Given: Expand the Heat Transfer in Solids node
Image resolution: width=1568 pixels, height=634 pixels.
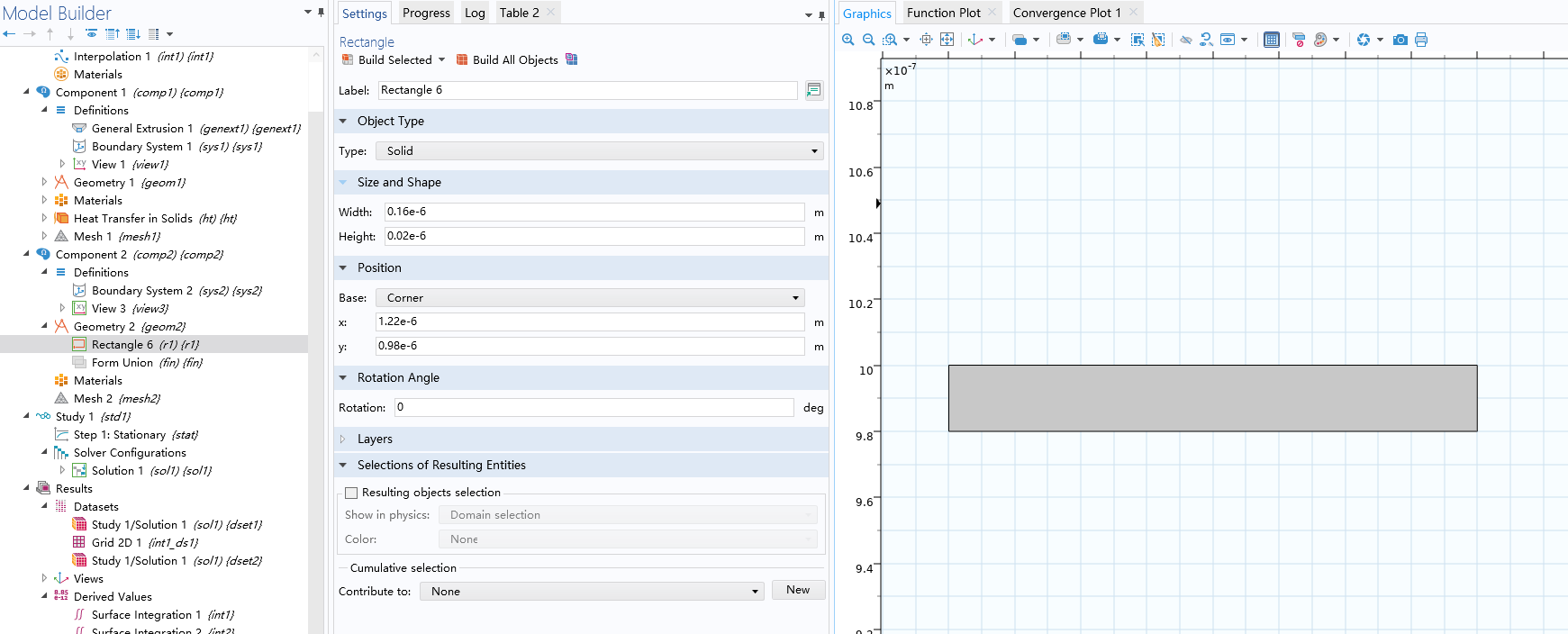Looking at the screenshot, I should point(44,218).
